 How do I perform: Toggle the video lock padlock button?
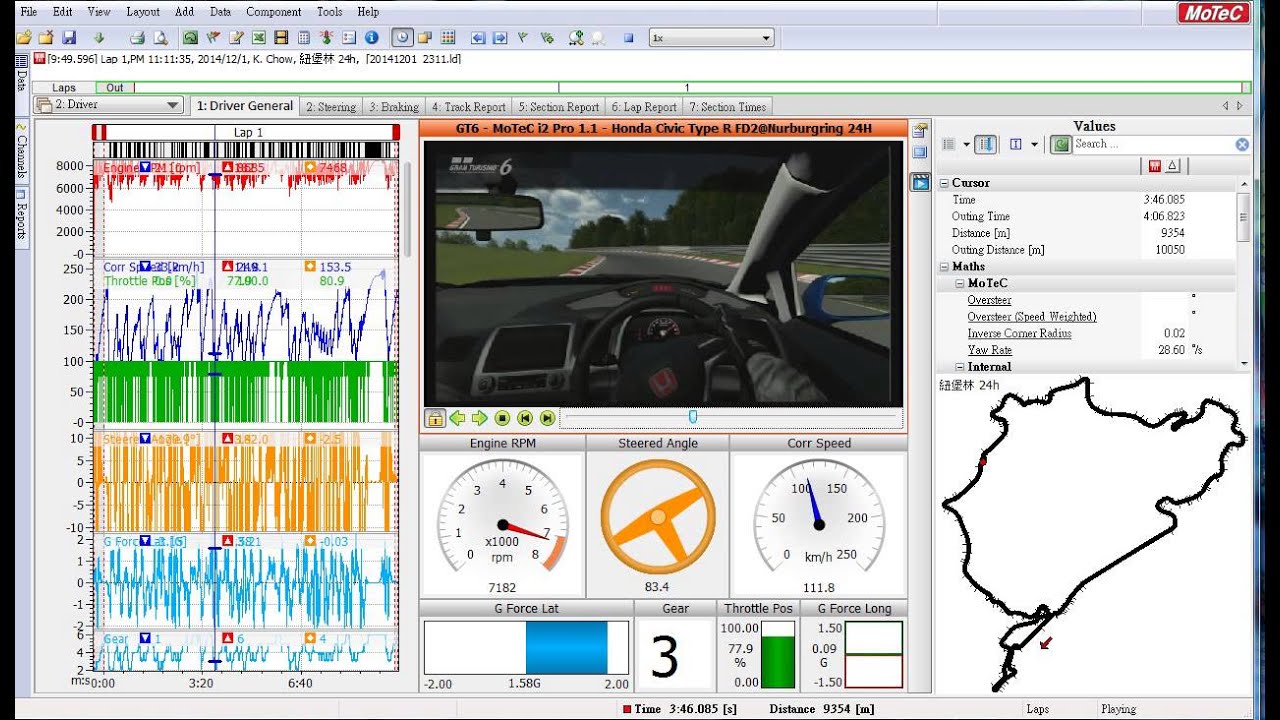click(x=434, y=418)
